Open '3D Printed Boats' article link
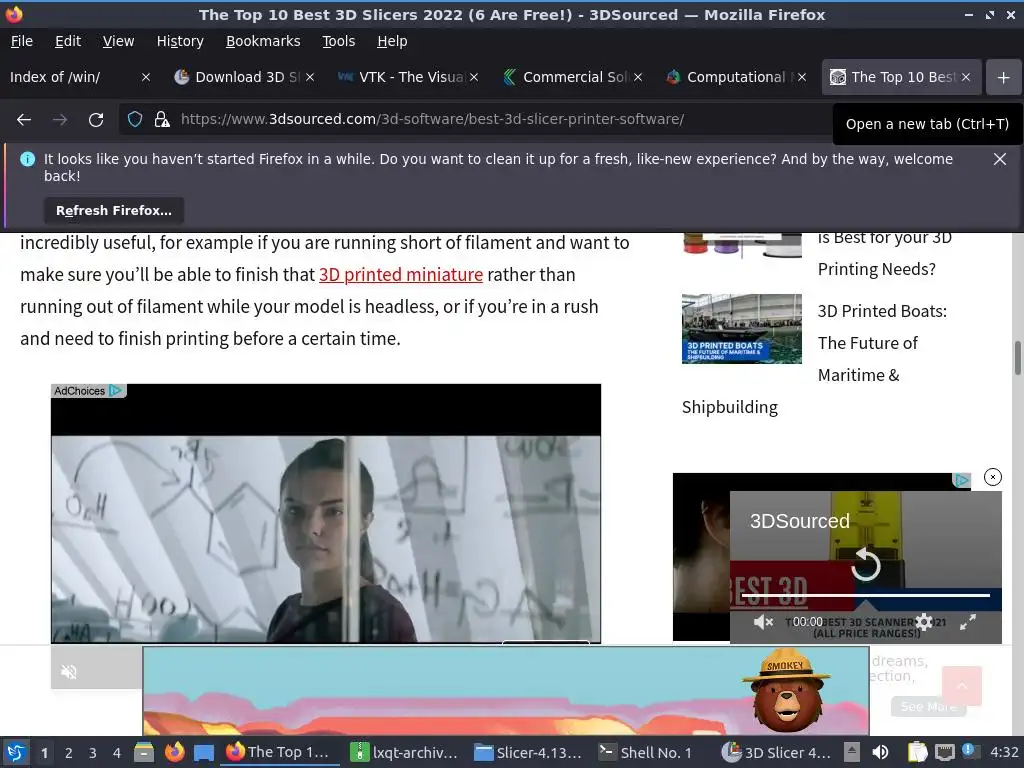The image size is (1024, 768). tap(882, 343)
